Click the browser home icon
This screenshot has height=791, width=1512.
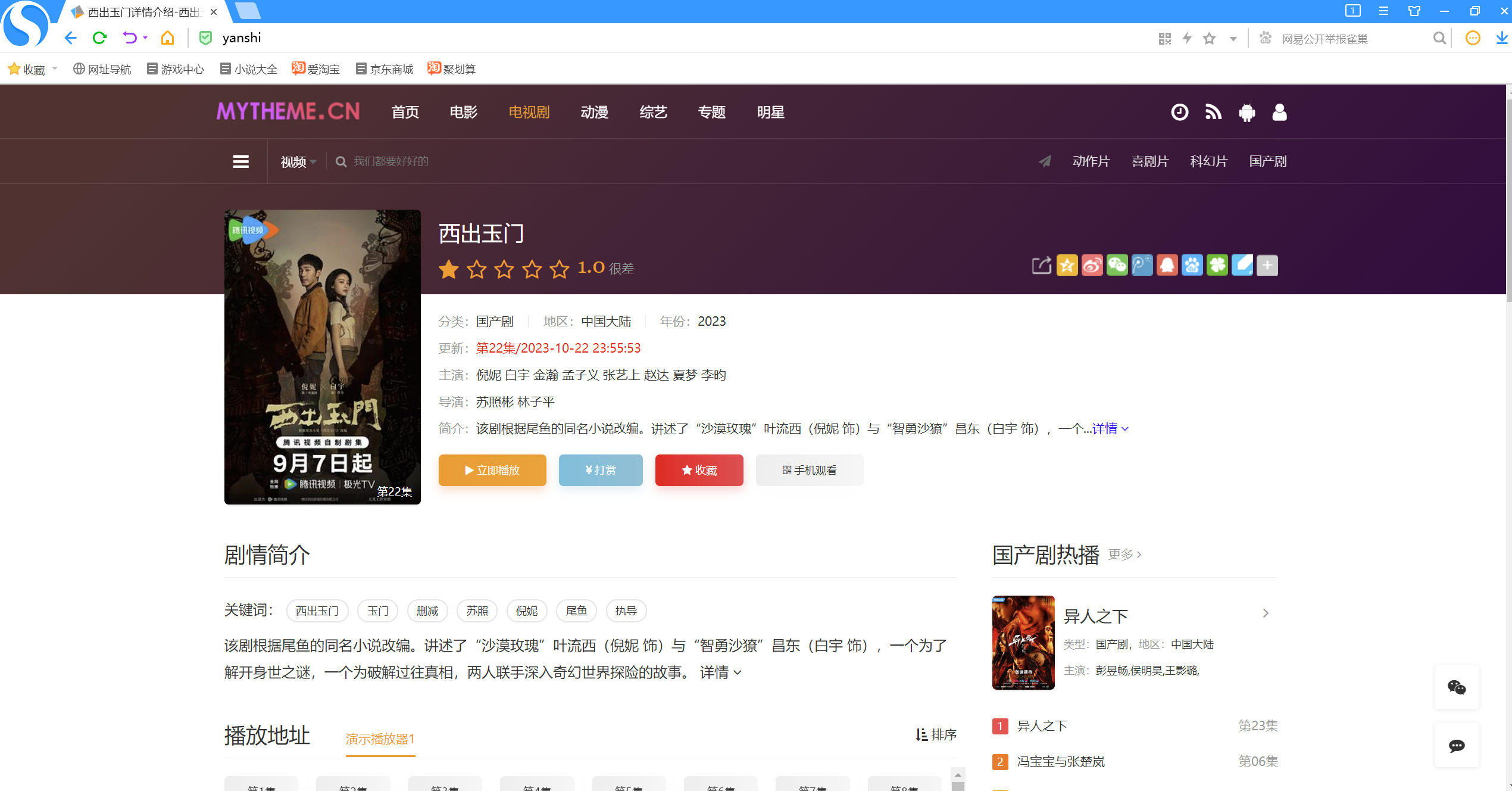[167, 38]
